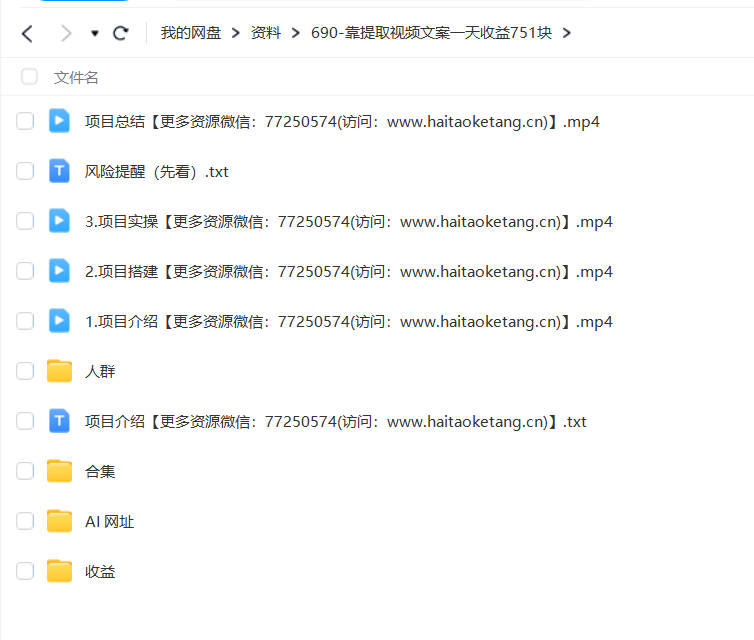754x640 pixels.
Task: Check the box for 1.项目介绍 mp4
Action: pyautogui.click(x=25, y=321)
